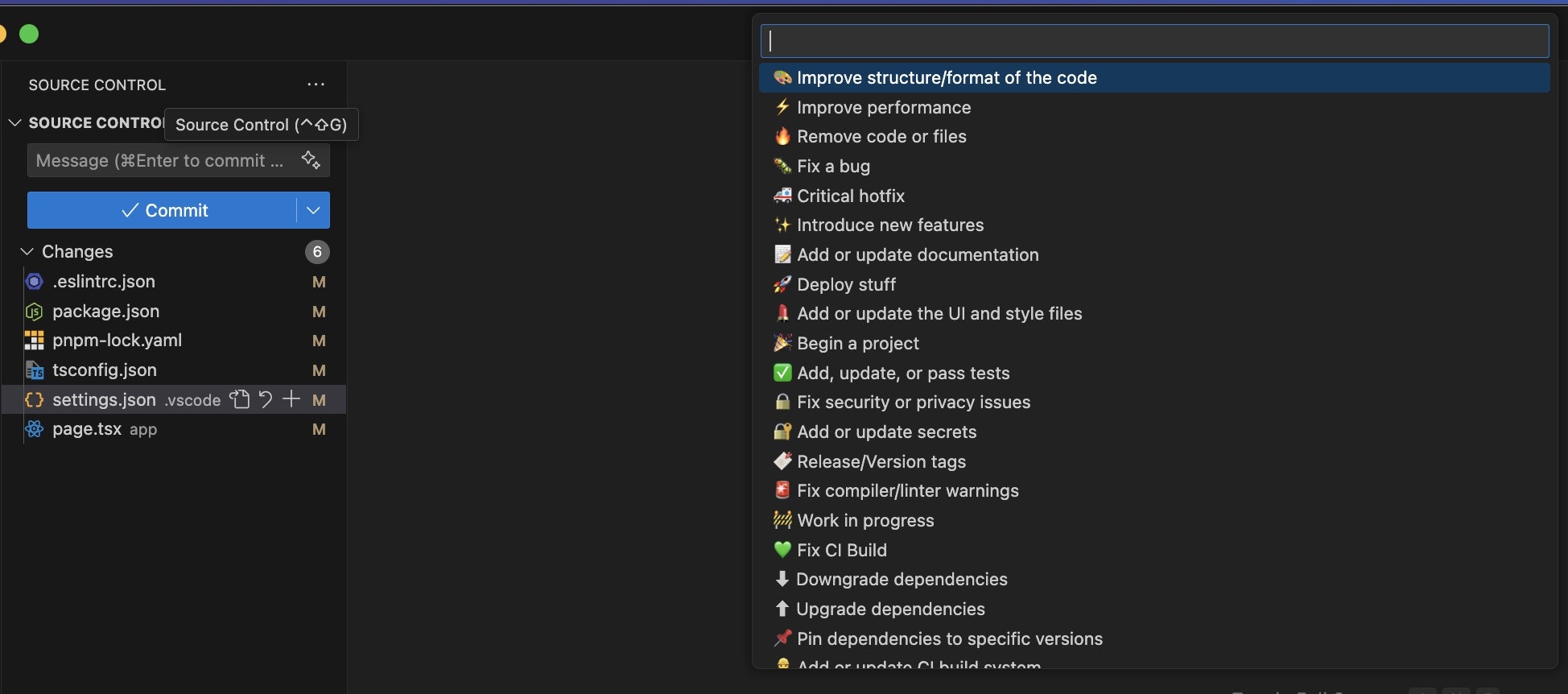Discard changes icon on settings.json row
The image size is (1568, 694).
click(266, 399)
